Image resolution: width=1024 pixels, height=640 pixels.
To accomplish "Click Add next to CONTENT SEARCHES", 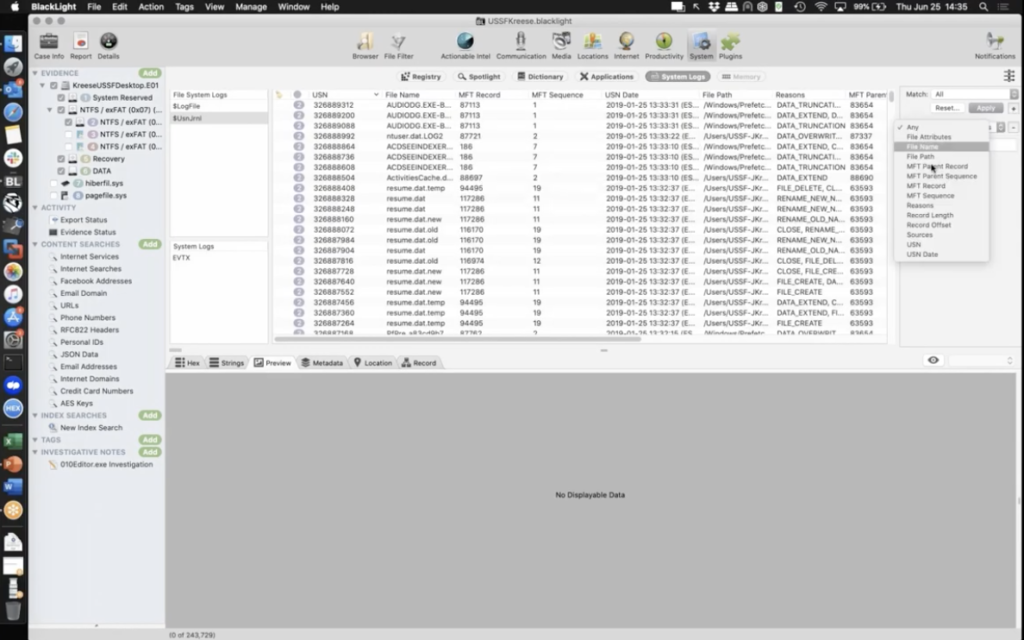I will 150,244.
